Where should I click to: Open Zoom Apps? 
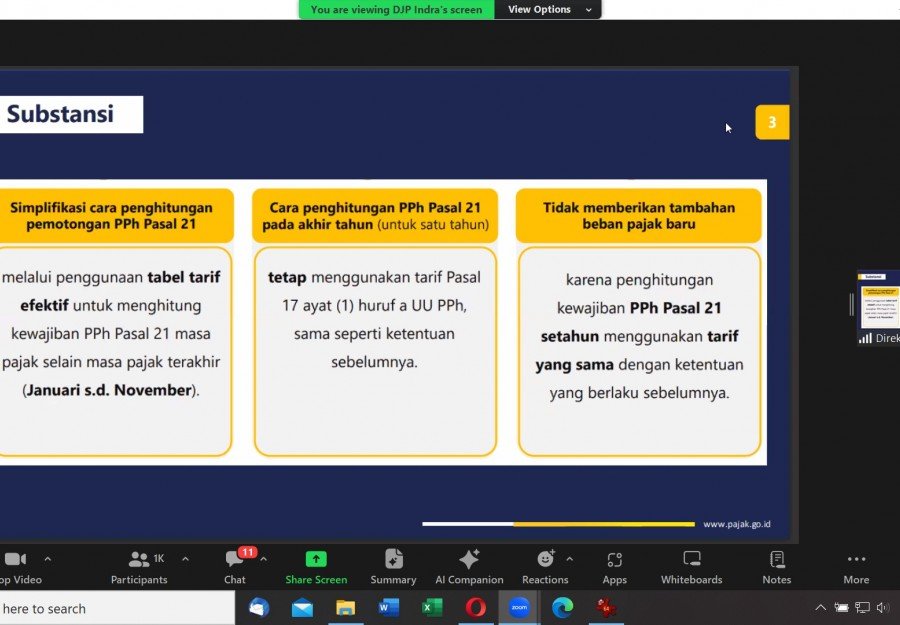click(x=614, y=566)
